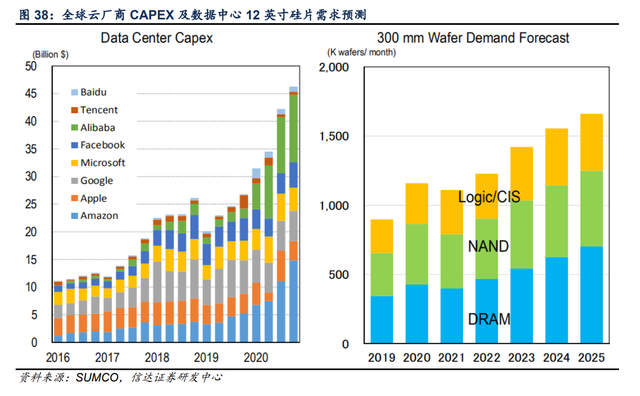The height and width of the screenshot is (396, 640).
Task: Click the '2019' x-axis label in Capex chart
Action: [x=206, y=358]
